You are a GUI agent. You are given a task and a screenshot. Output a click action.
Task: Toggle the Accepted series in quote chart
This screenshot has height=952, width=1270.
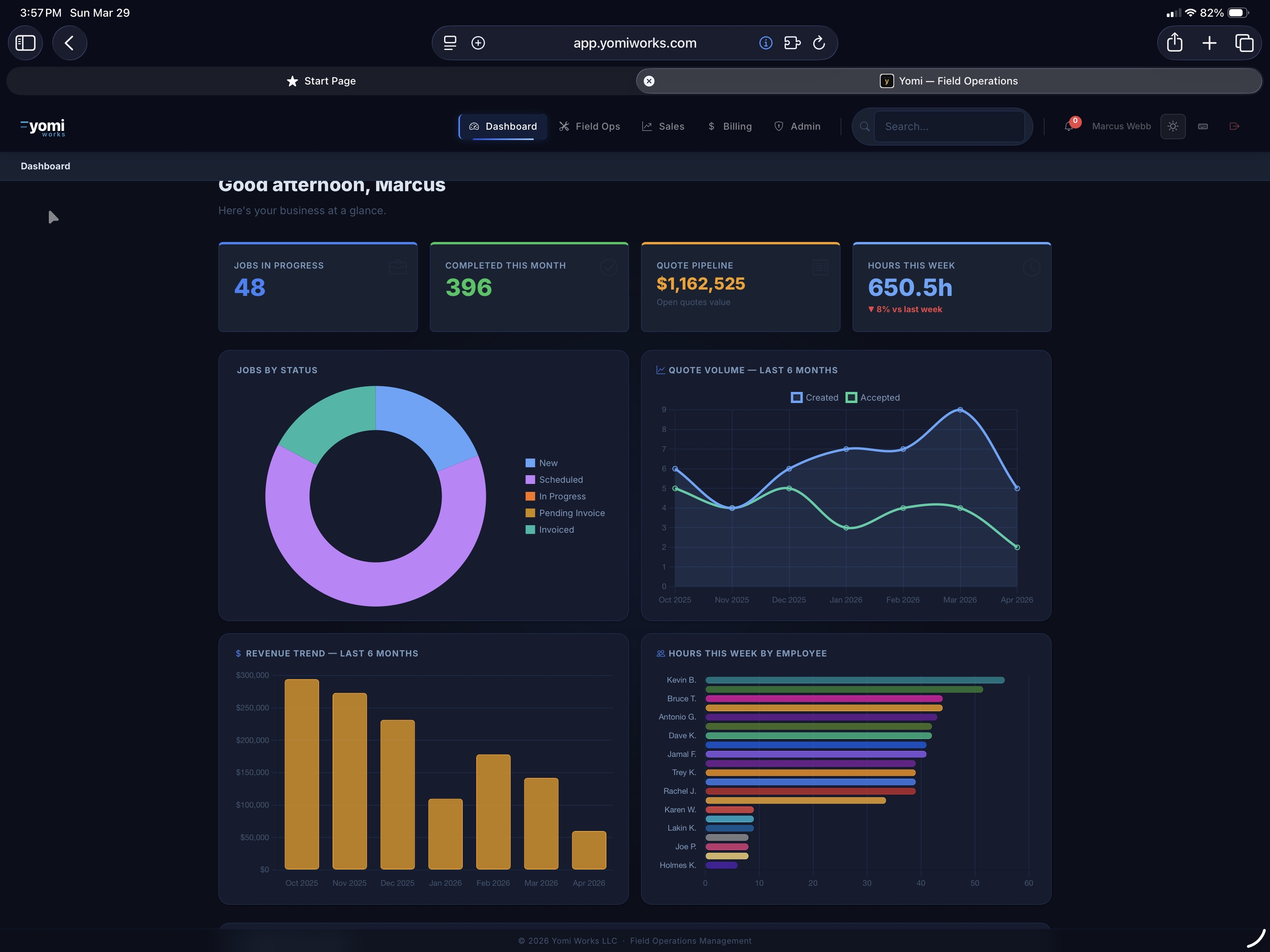(872, 397)
